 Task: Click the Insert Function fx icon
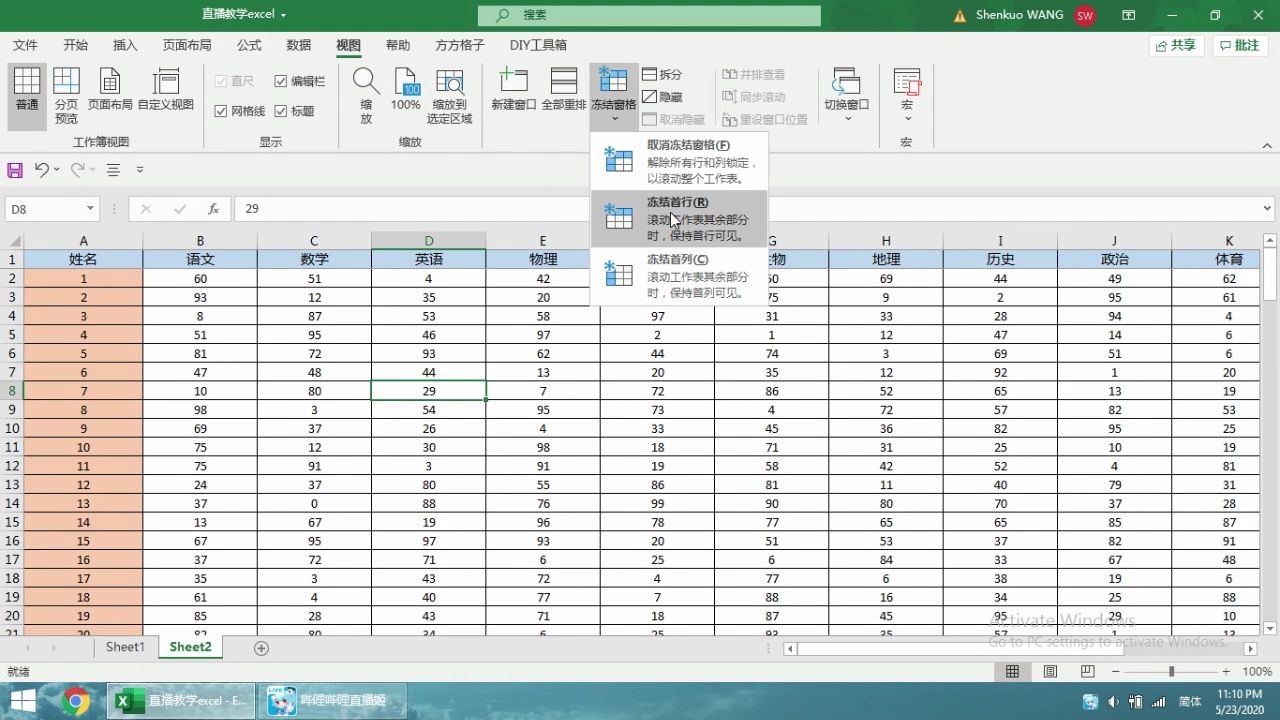tap(213, 209)
